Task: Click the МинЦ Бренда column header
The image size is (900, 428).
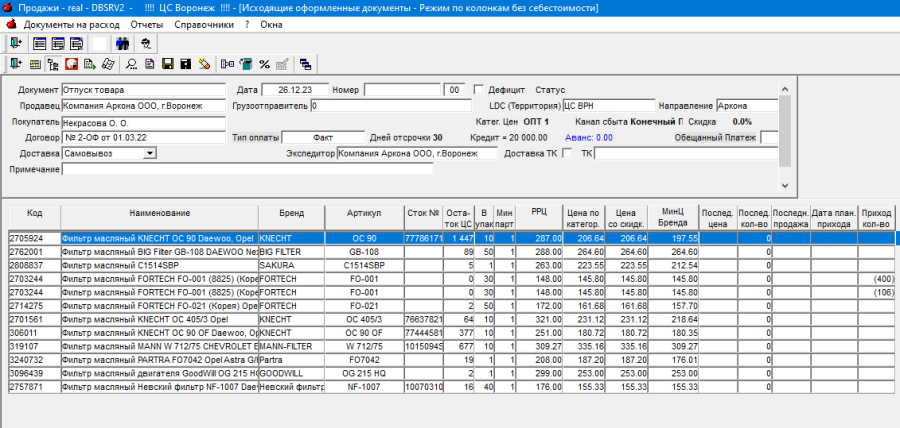Action: click(673, 218)
